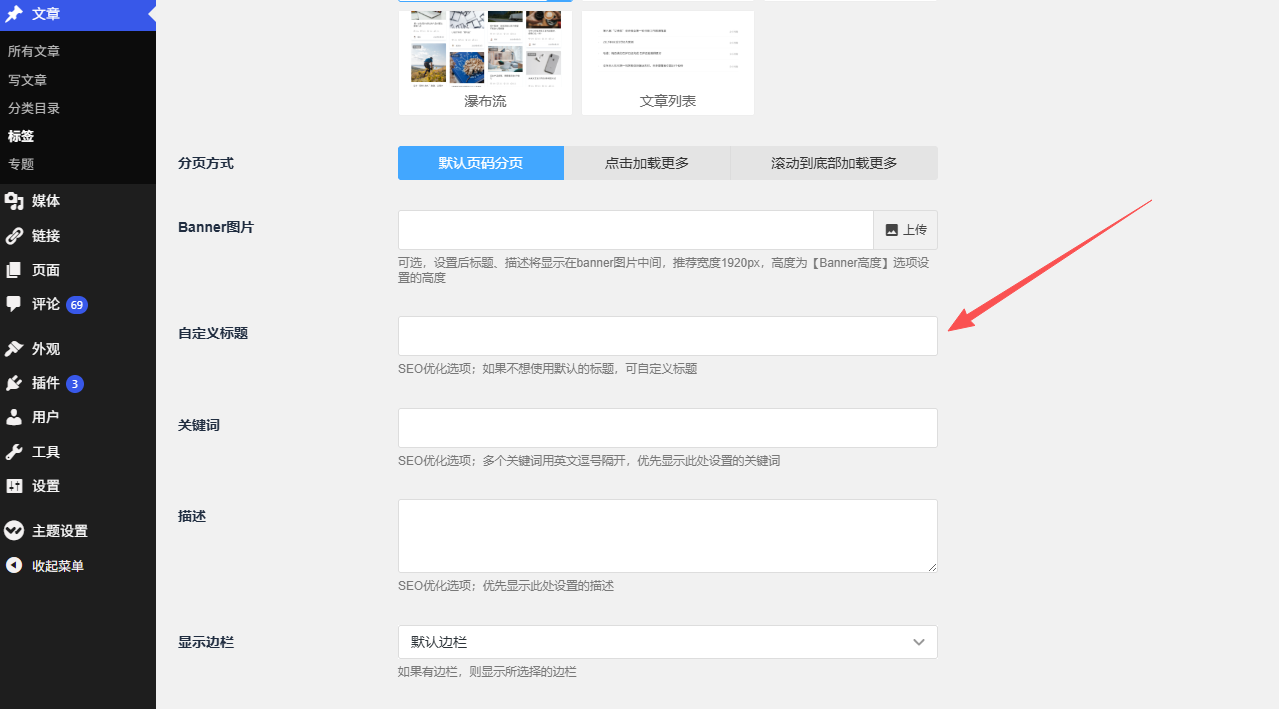Click the 工具 wrench icon
This screenshot has width=1279, height=709.
14,452
